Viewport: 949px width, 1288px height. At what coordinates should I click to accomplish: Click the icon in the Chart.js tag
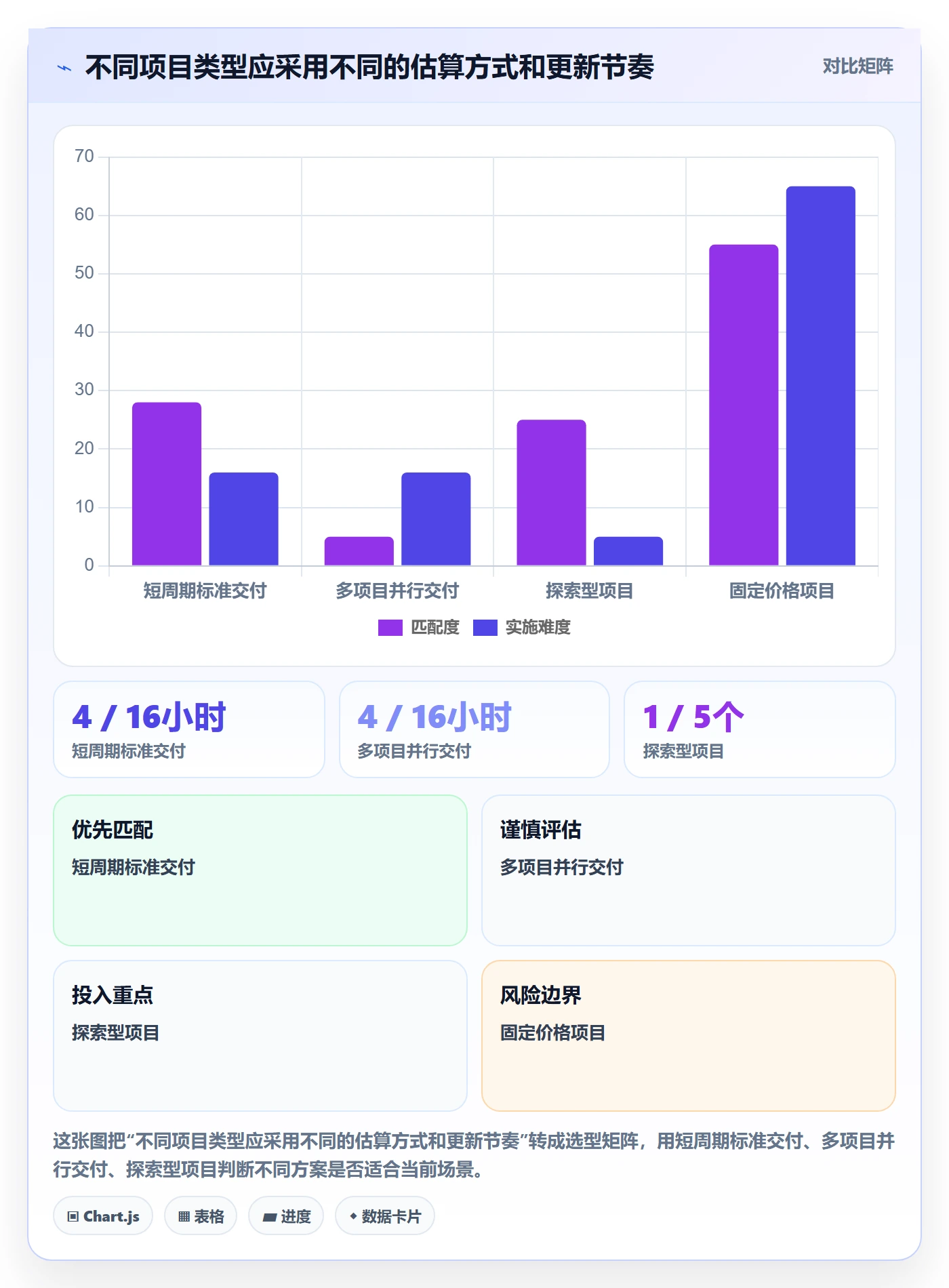tap(73, 1216)
